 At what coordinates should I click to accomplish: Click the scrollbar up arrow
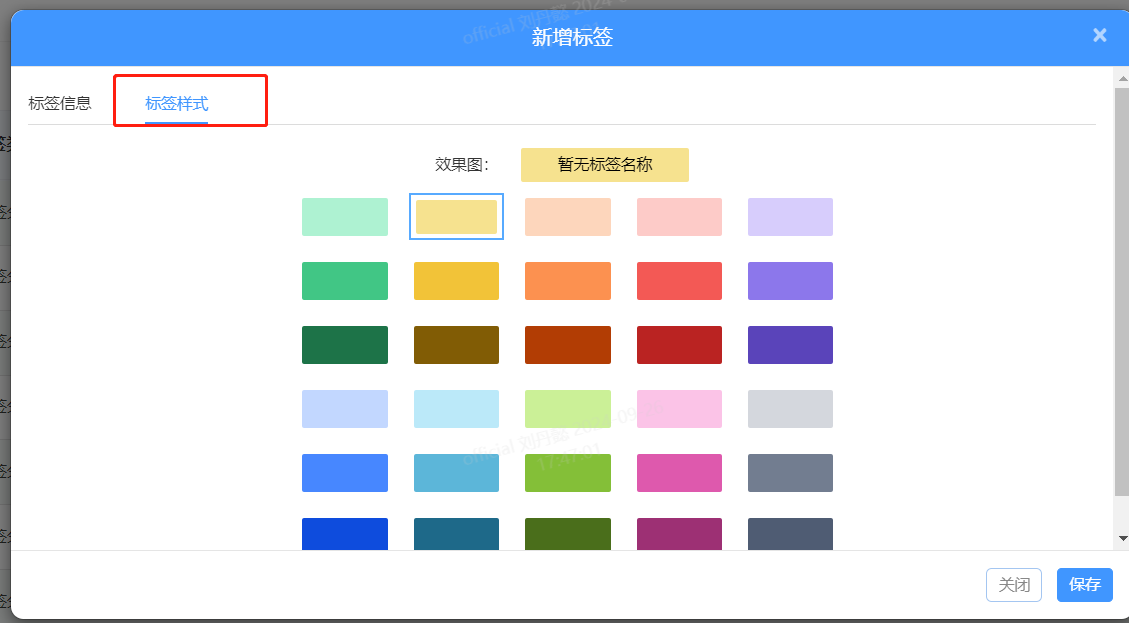(1121, 78)
